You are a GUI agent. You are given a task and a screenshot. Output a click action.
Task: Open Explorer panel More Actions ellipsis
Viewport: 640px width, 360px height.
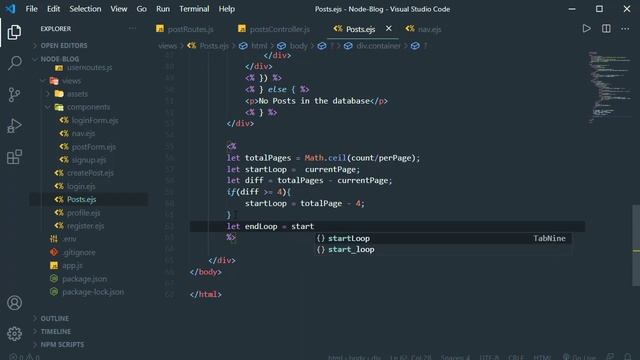132,28
